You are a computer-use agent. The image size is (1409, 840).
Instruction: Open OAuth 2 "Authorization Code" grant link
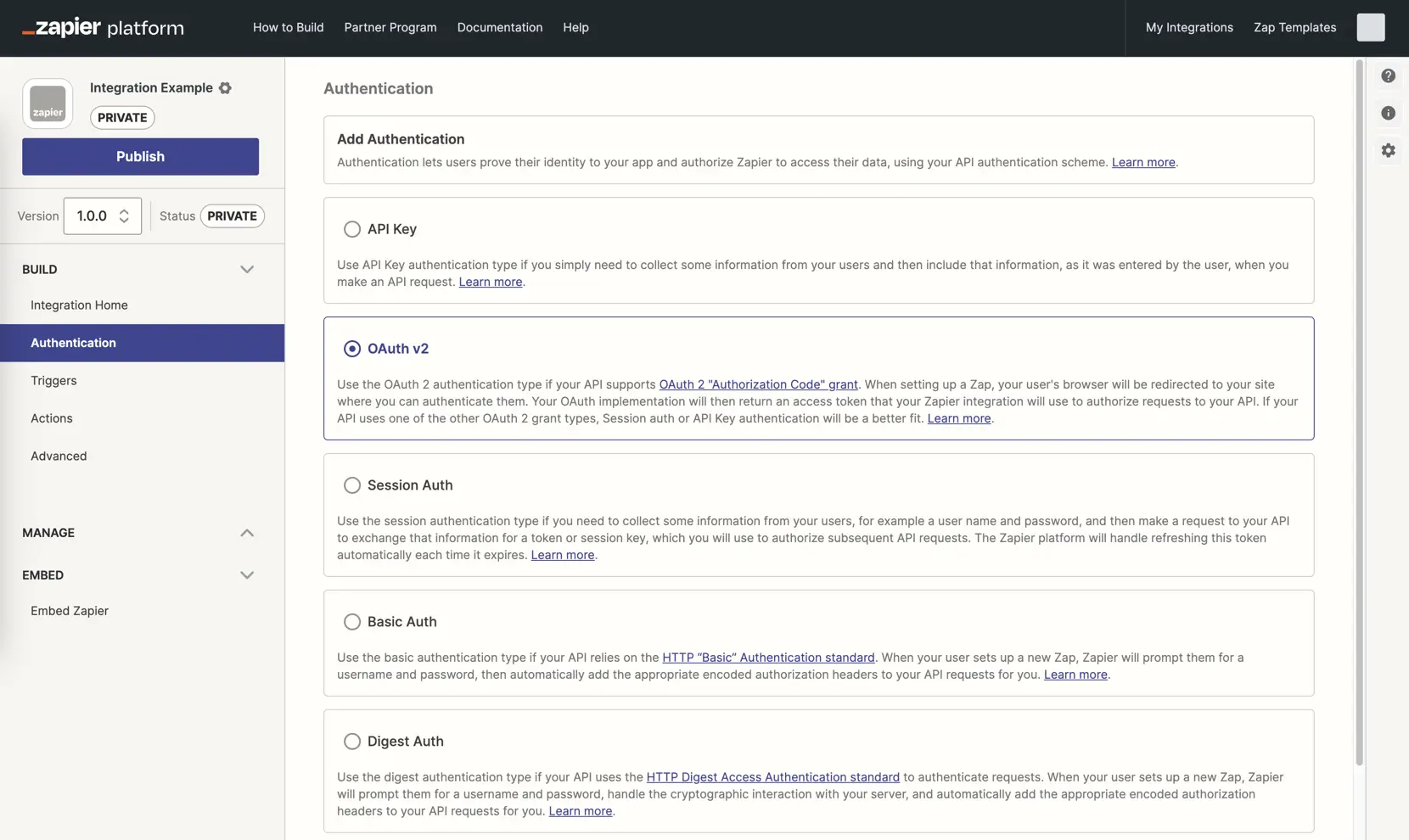click(758, 384)
